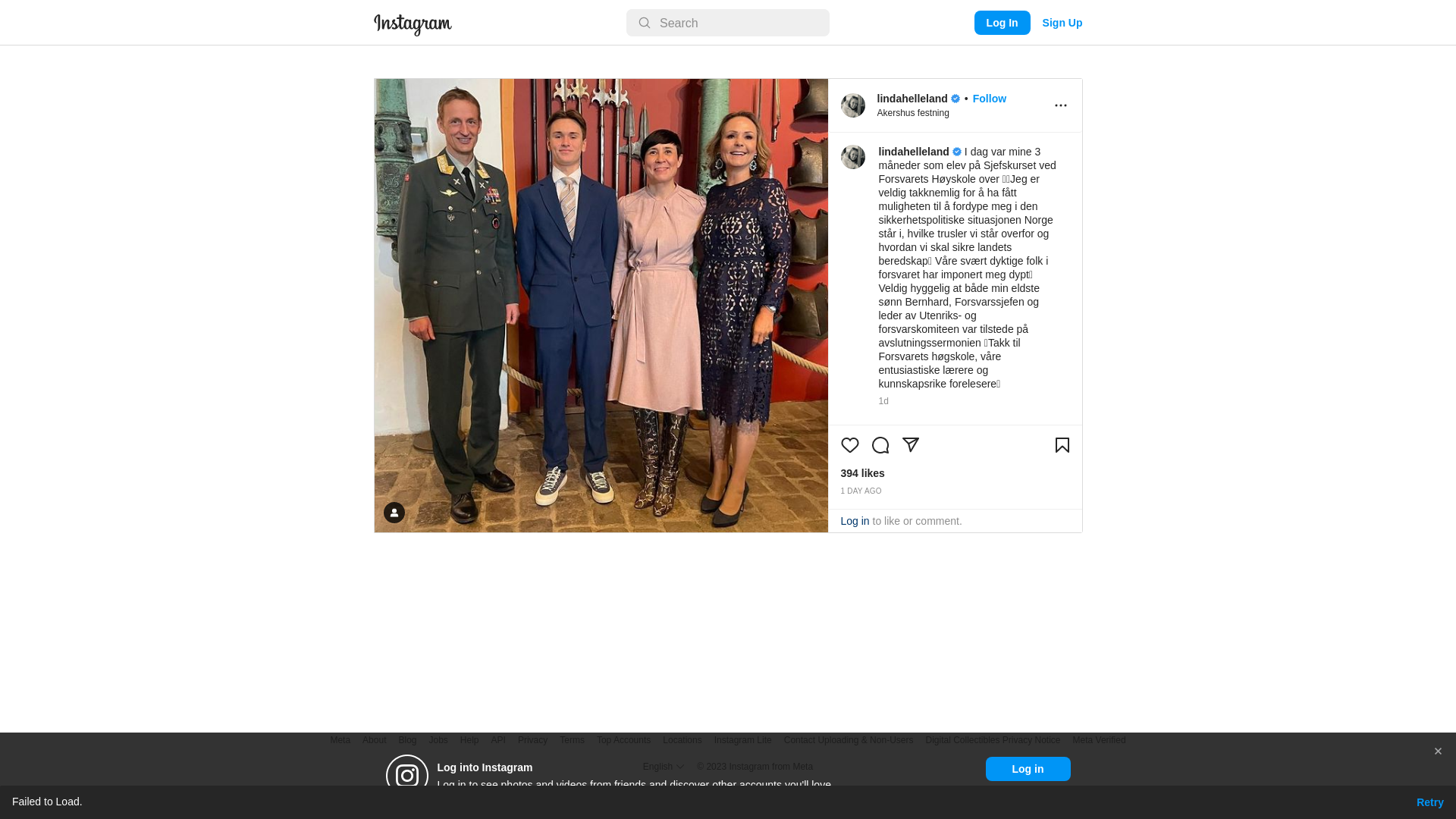Click the Log In button in header
The width and height of the screenshot is (1456, 819).
tap(1002, 23)
